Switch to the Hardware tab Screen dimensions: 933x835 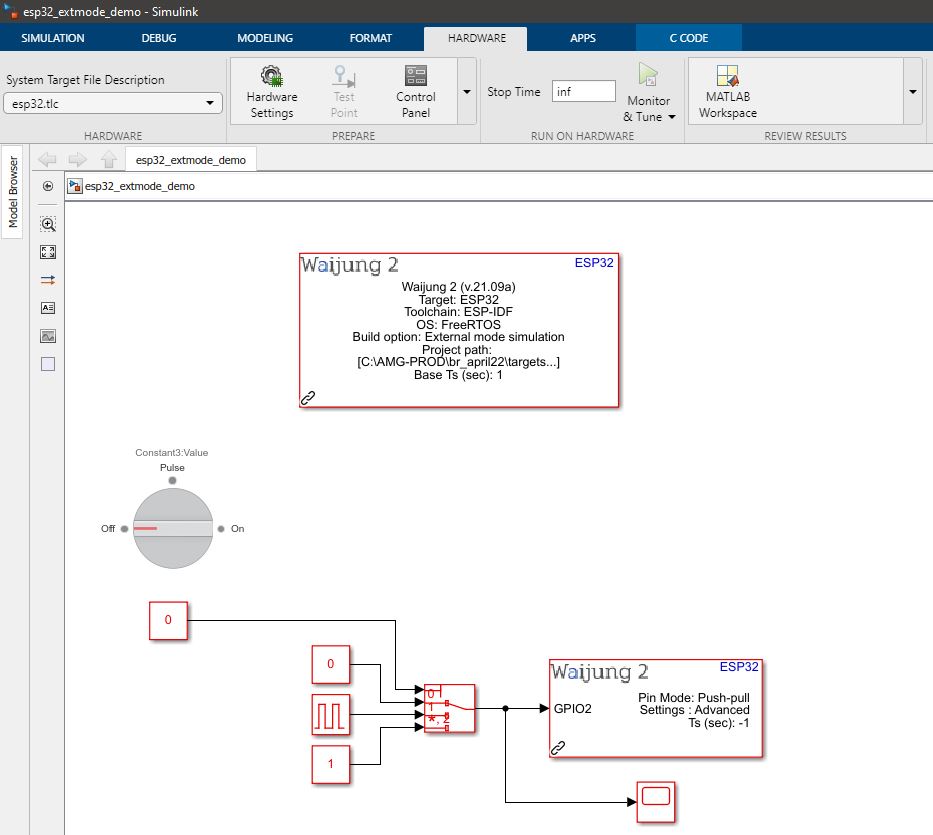point(477,38)
